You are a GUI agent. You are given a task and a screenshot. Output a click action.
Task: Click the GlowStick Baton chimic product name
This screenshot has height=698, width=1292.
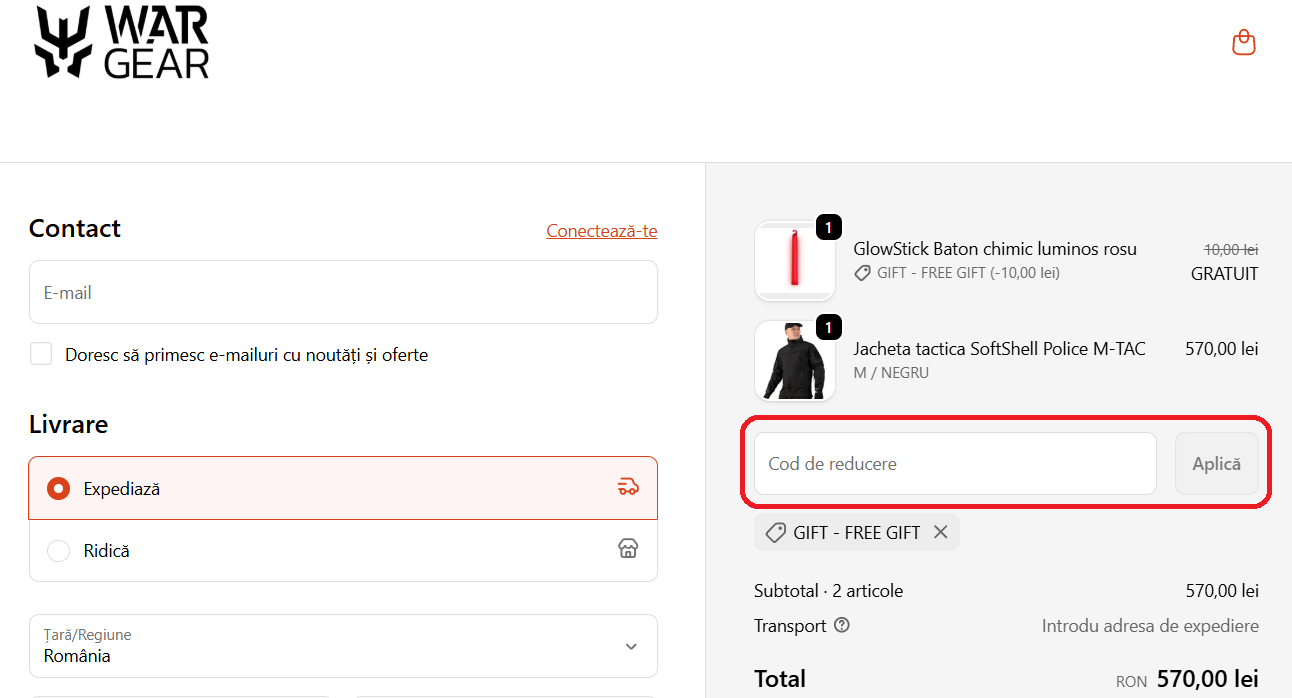point(995,249)
